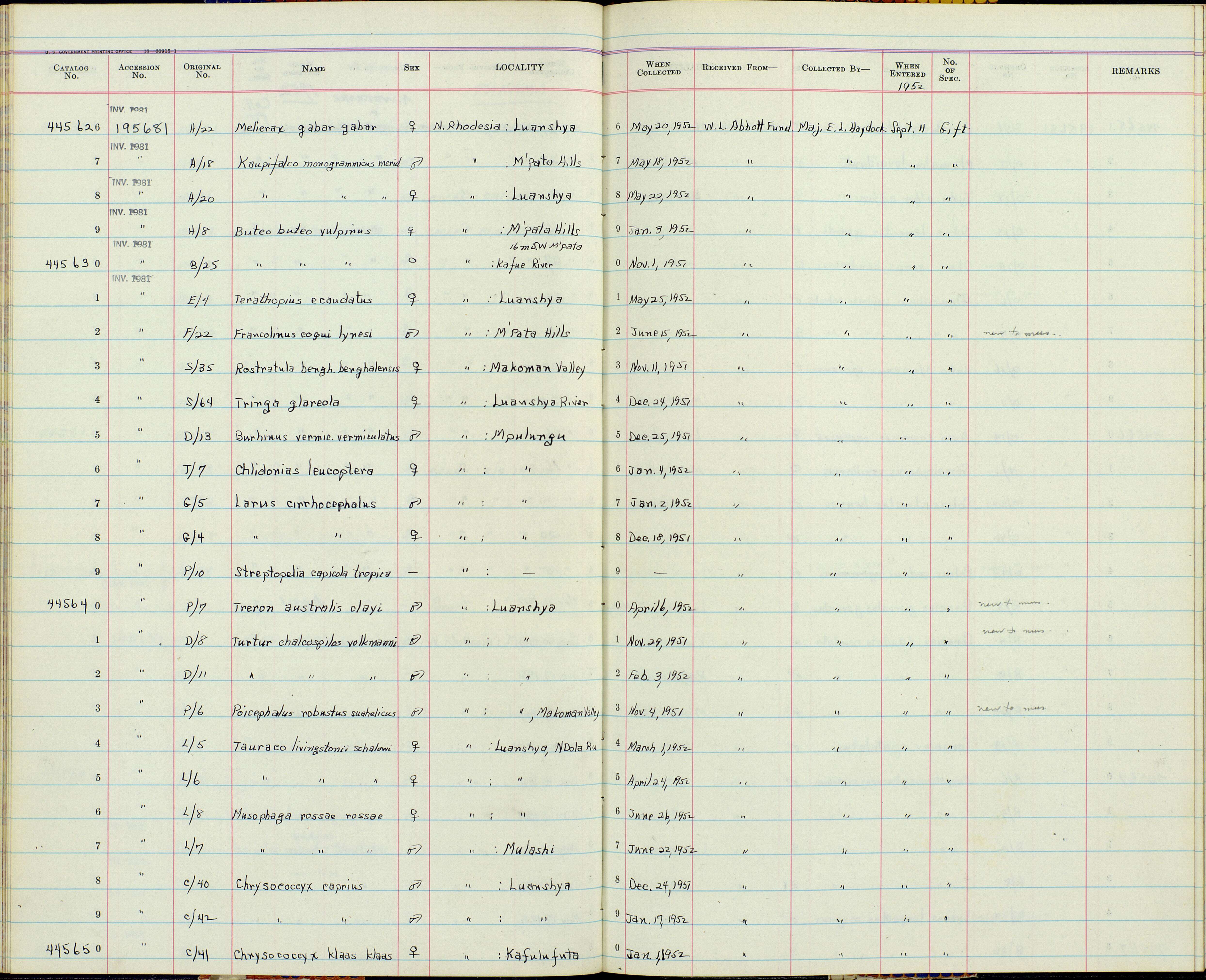Click 'Musophaga rossae rossae' name cell
The height and width of the screenshot is (980, 1206).
[x=307, y=816]
